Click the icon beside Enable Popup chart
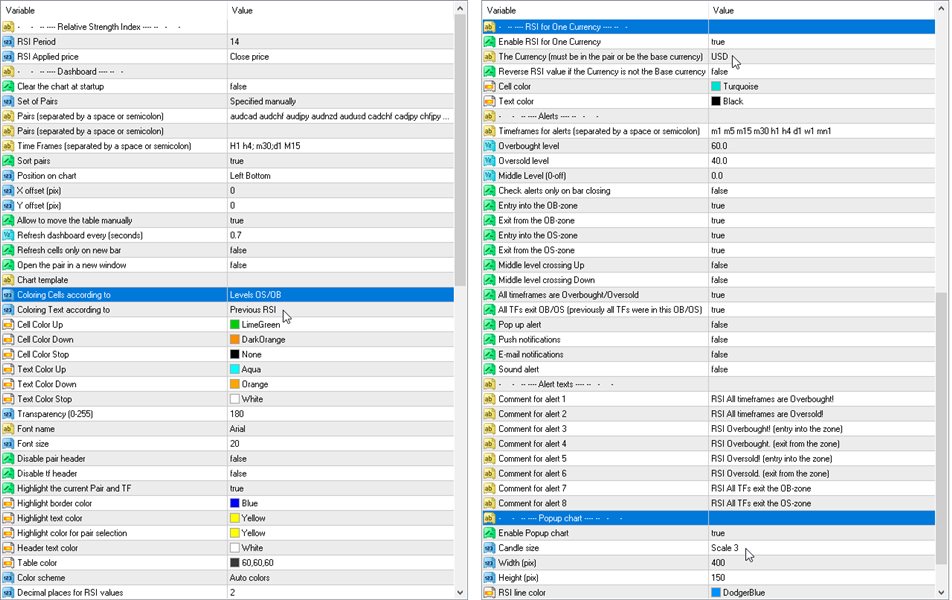This screenshot has height=600, width=952. pyautogui.click(x=489, y=533)
